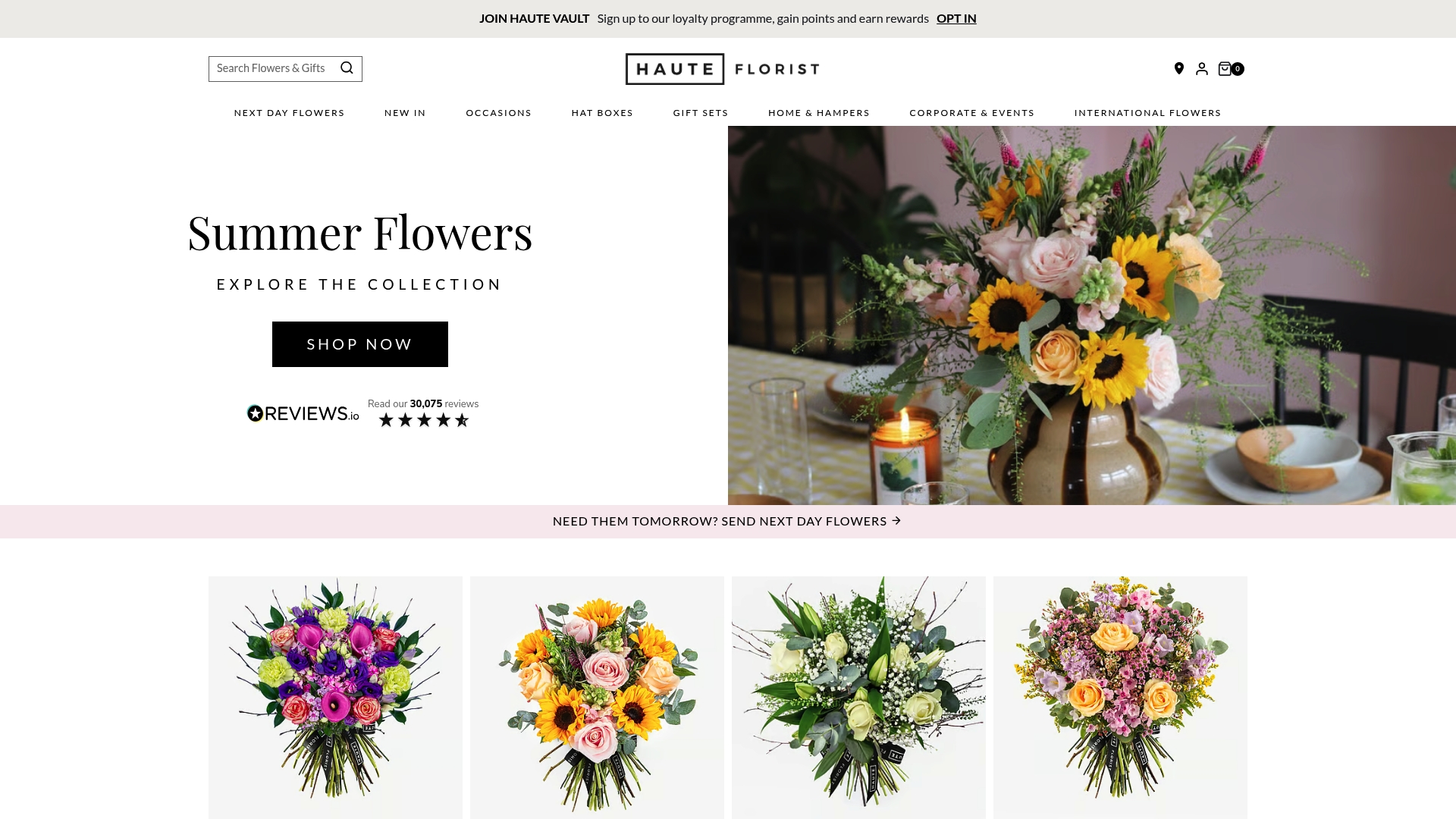Open the New In menu
1456x819 pixels.
click(x=405, y=113)
